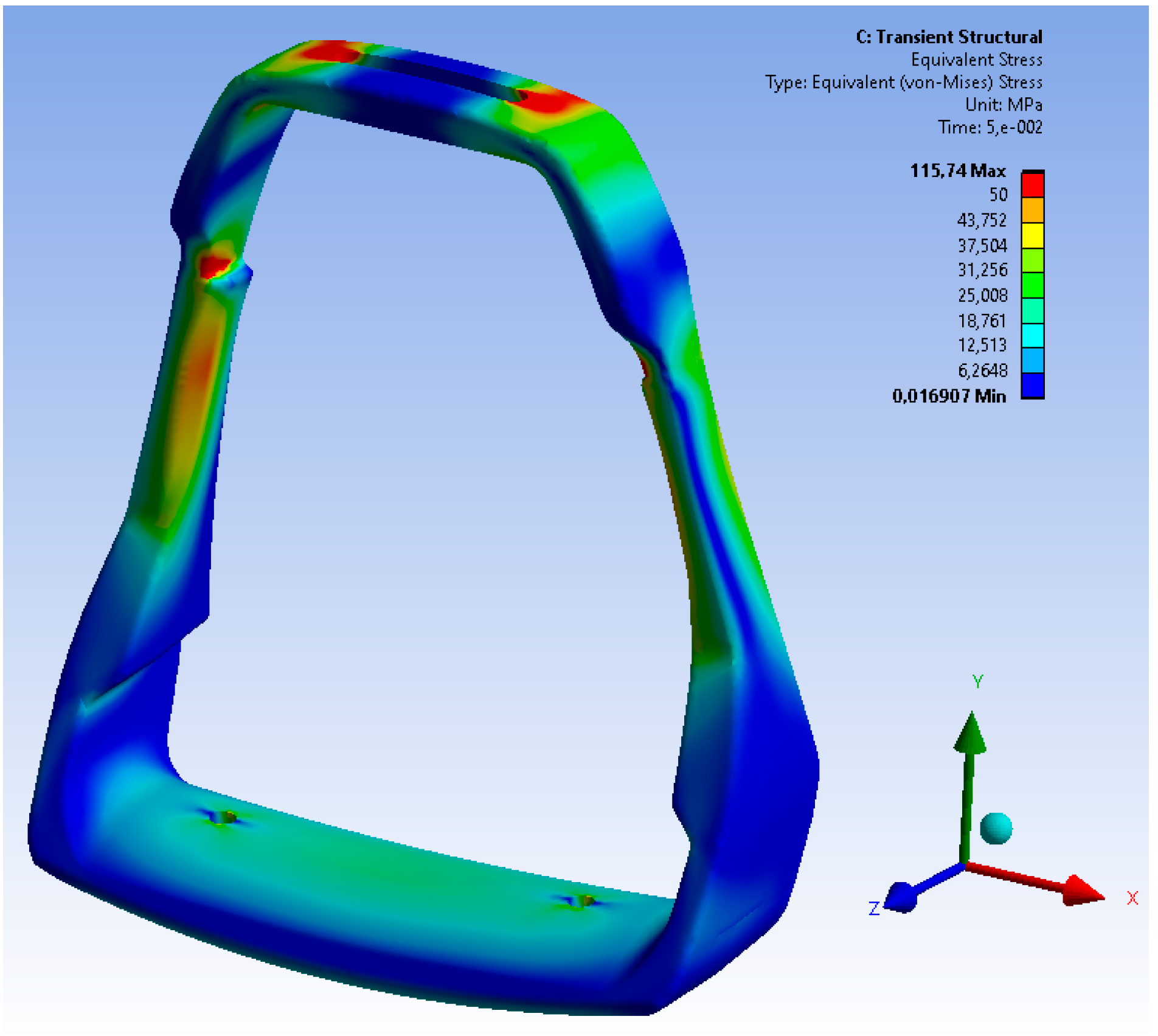The width and height of the screenshot is (1158, 1036).
Task: Click the 0,016907 Min legend label
Action: tap(949, 397)
